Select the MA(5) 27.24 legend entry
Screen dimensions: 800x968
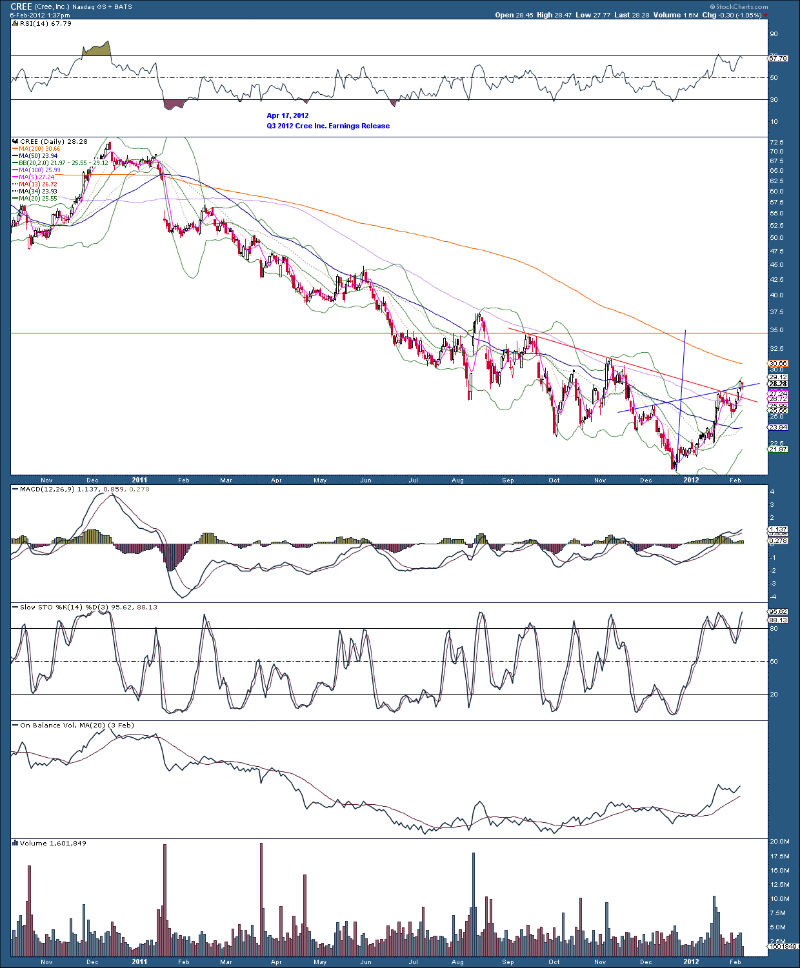pyautogui.click(x=33, y=177)
